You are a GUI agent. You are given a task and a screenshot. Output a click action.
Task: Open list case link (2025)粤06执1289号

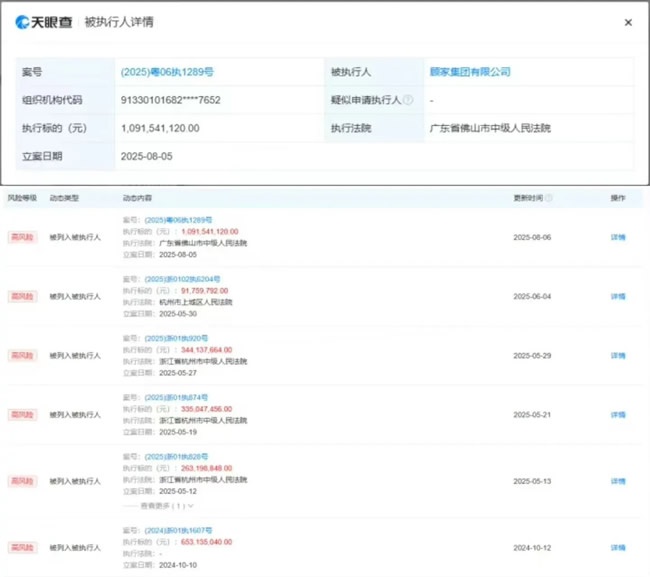[x=178, y=220]
